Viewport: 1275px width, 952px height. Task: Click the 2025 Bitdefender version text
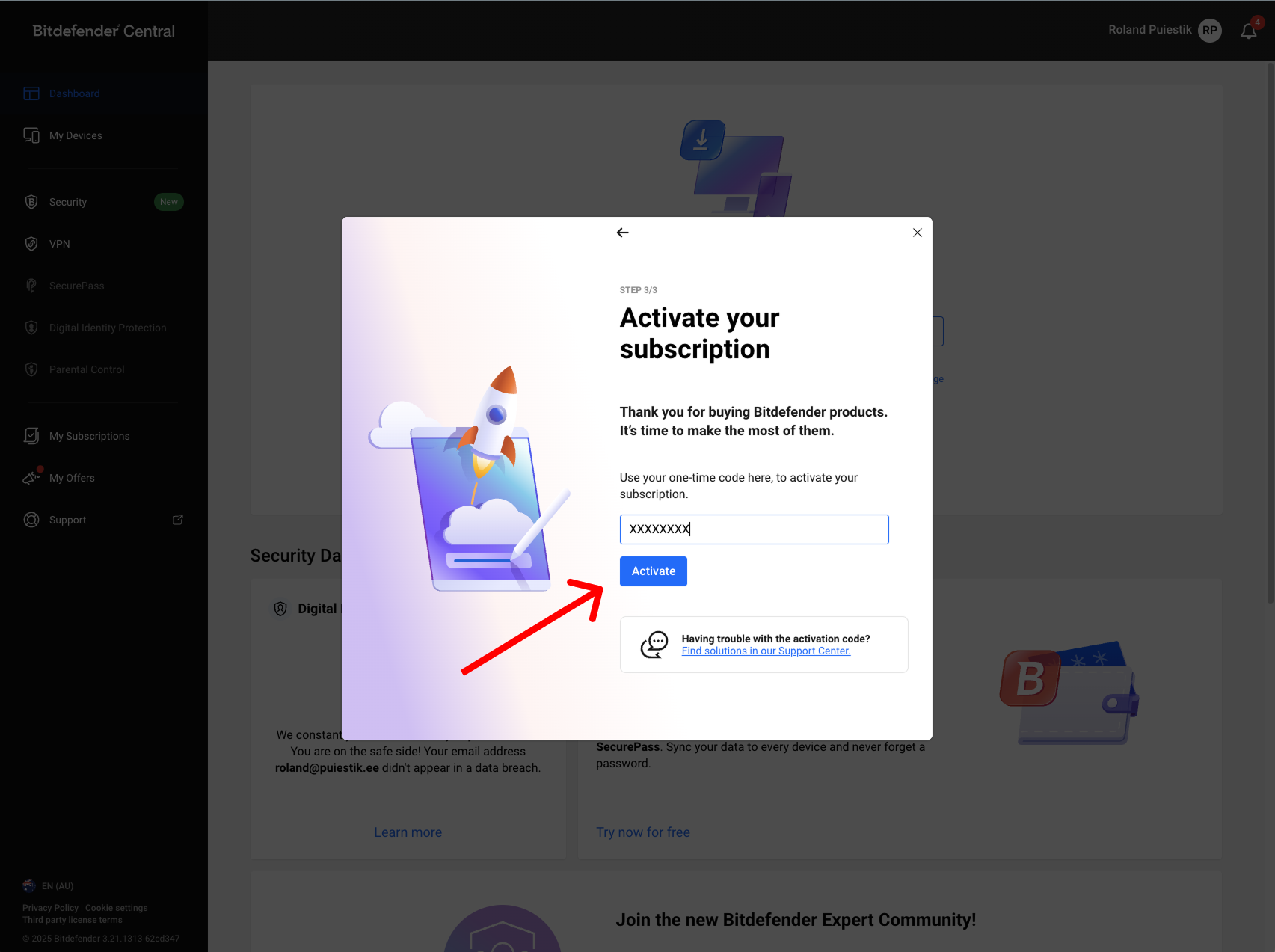click(101, 939)
